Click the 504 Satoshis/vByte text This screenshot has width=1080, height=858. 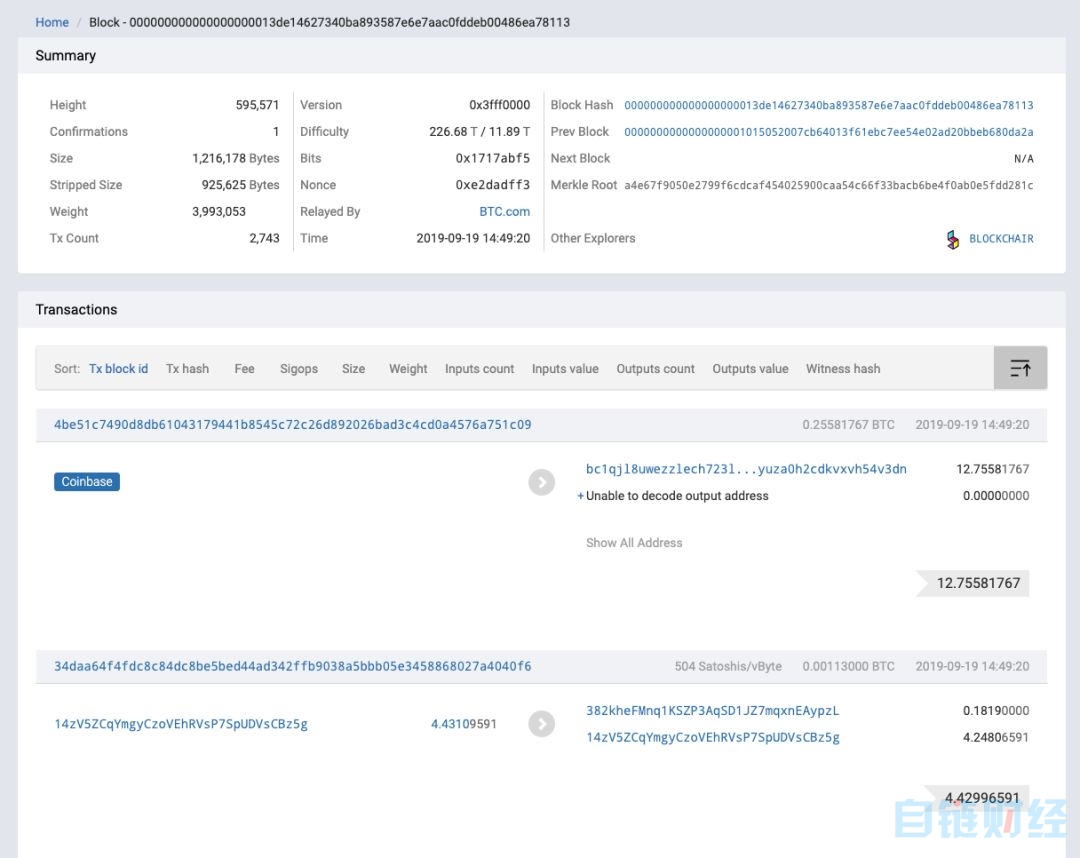pos(728,667)
